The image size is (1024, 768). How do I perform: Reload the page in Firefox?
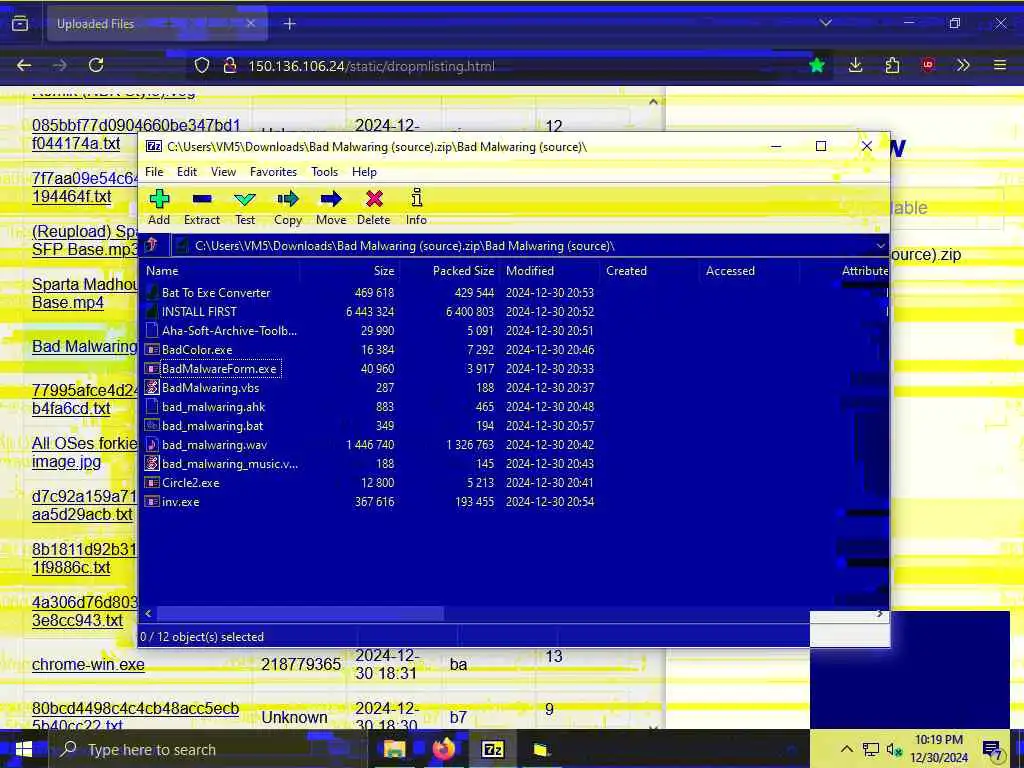click(96, 65)
